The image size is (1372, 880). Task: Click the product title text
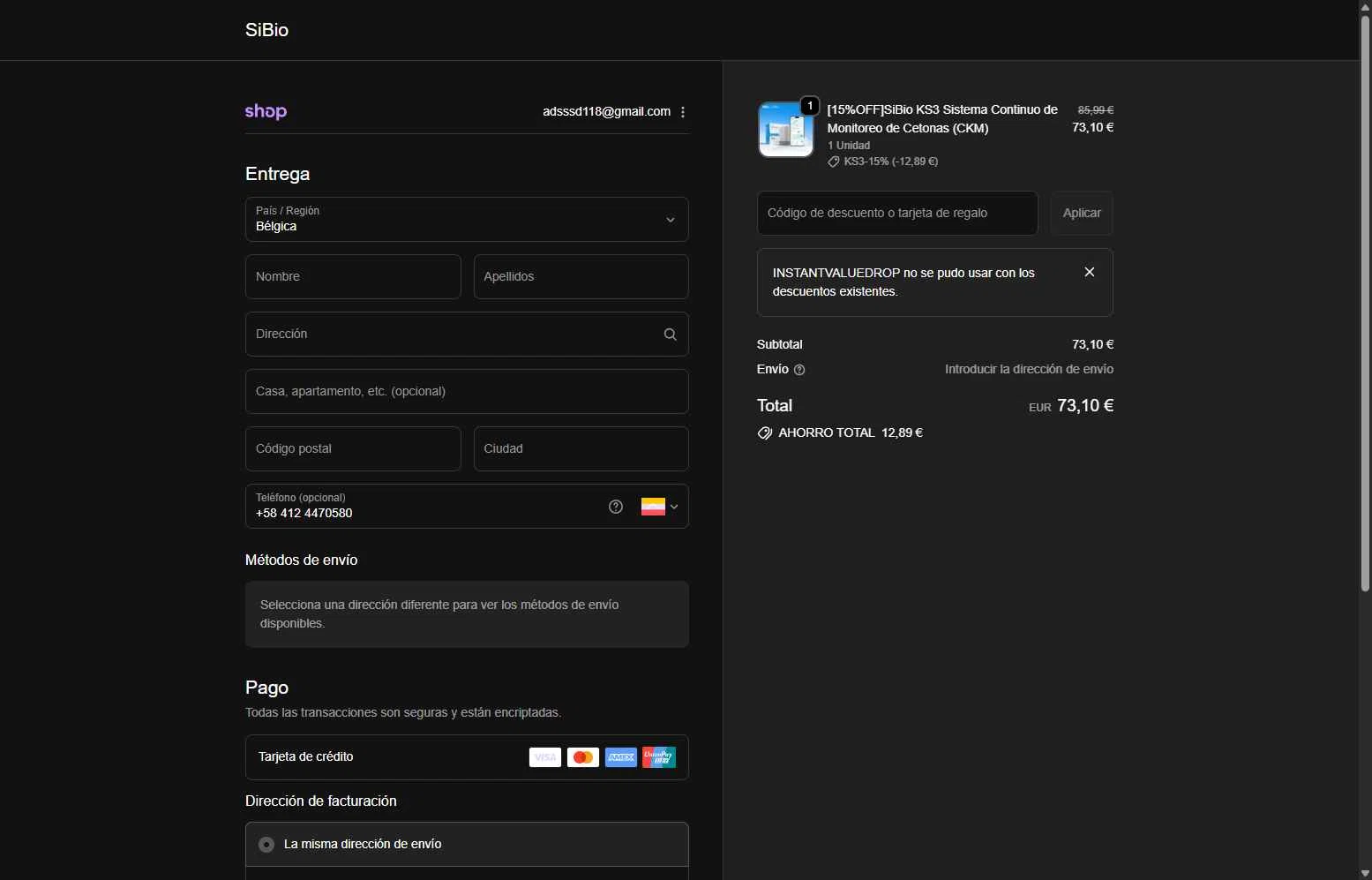[x=942, y=118]
